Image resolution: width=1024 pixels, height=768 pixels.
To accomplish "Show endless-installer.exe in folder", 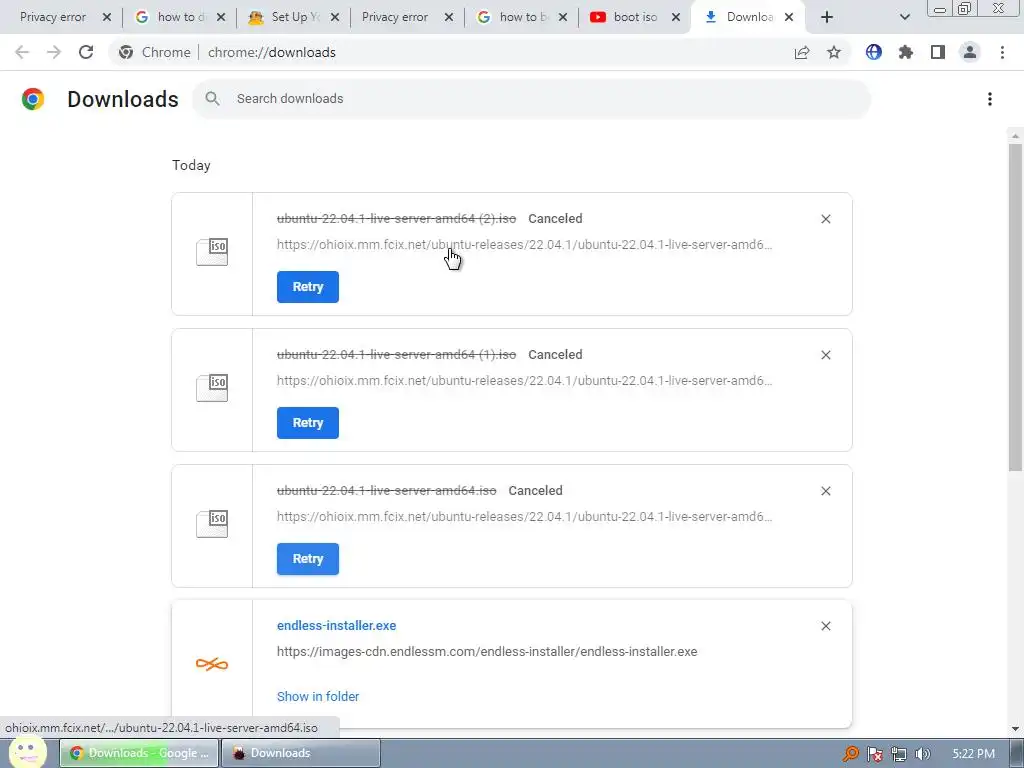I will pos(318,696).
